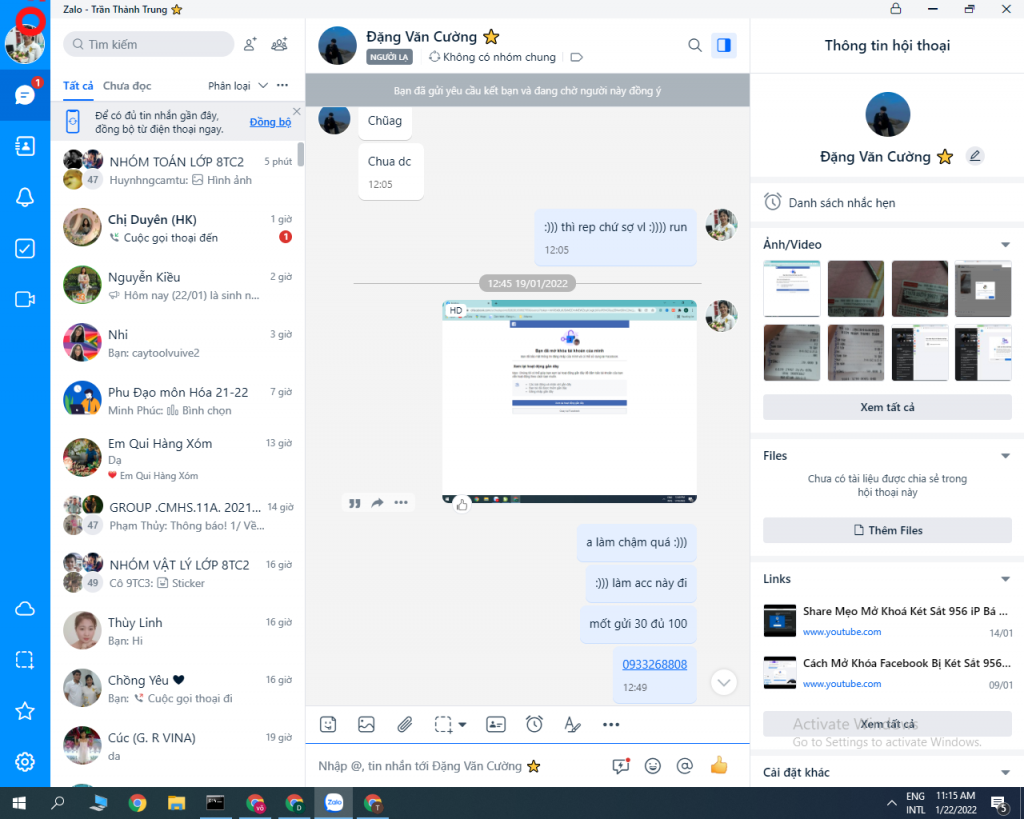Collapse the Ảnh/Video section
The height and width of the screenshot is (819, 1024).
coord(1005,245)
